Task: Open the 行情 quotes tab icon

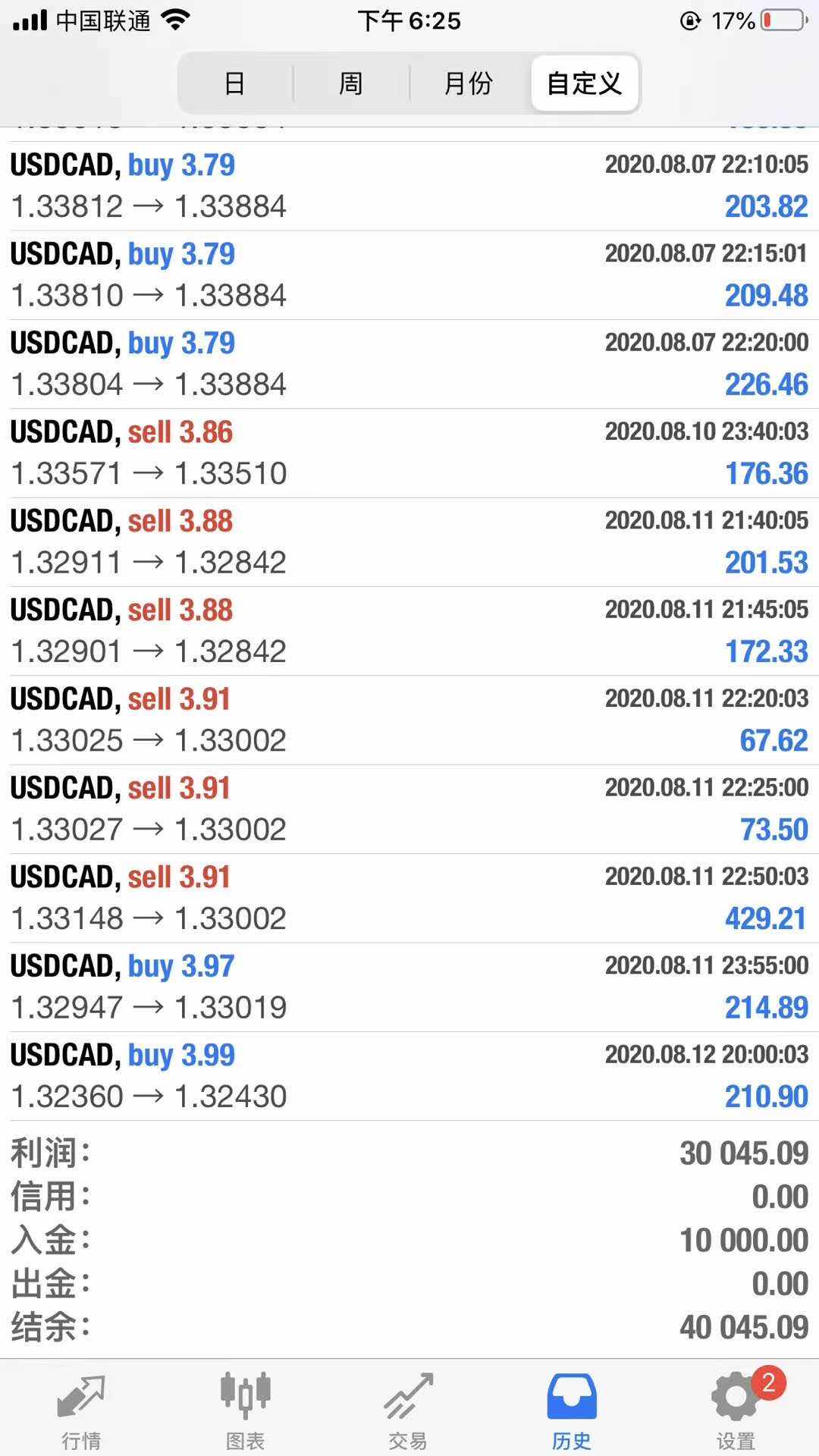Action: [81, 1396]
